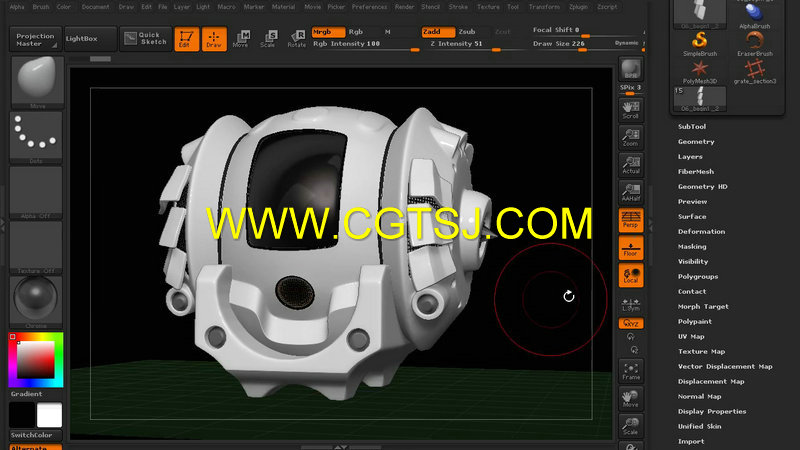Toggle Local transformations
Image resolution: width=800 pixels, height=450 pixels.
pyautogui.click(x=631, y=276)
